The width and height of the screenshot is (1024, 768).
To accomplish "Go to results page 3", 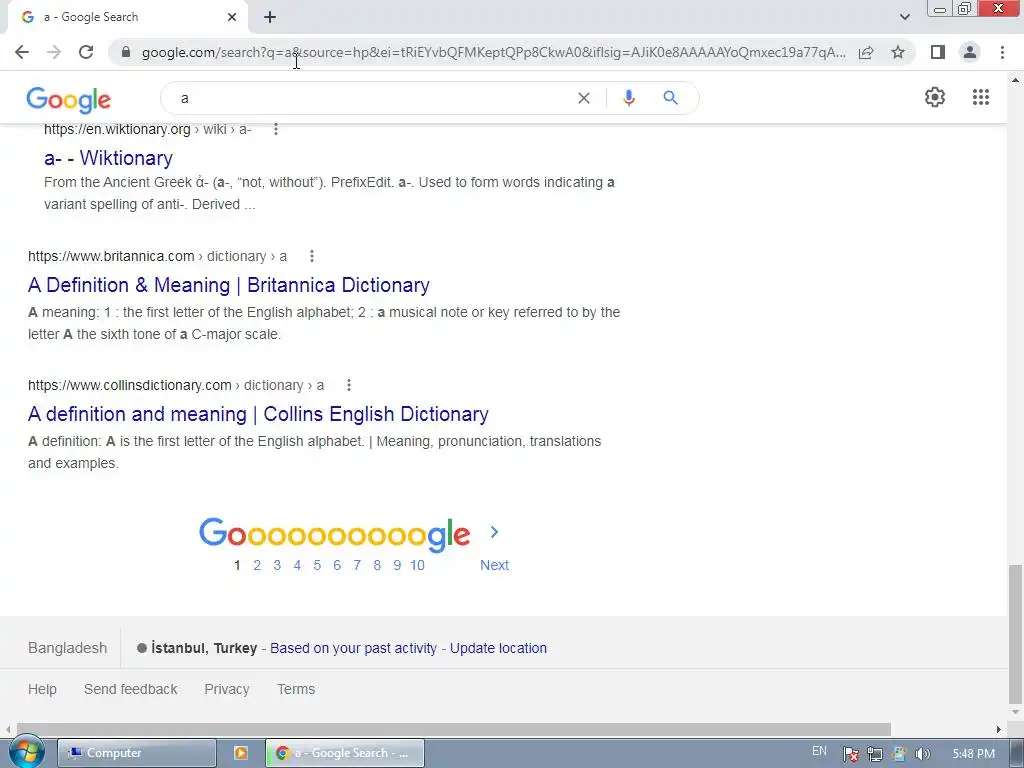I will coord(277,566).
